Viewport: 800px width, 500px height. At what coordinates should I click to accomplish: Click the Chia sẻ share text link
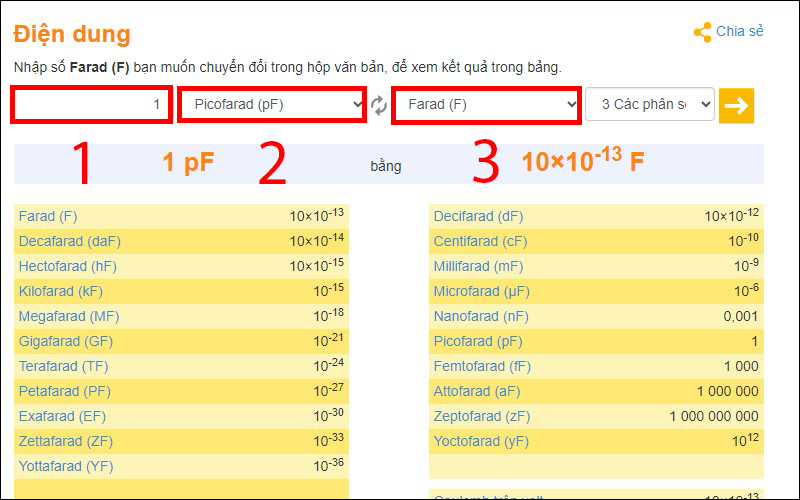[740, 32]
